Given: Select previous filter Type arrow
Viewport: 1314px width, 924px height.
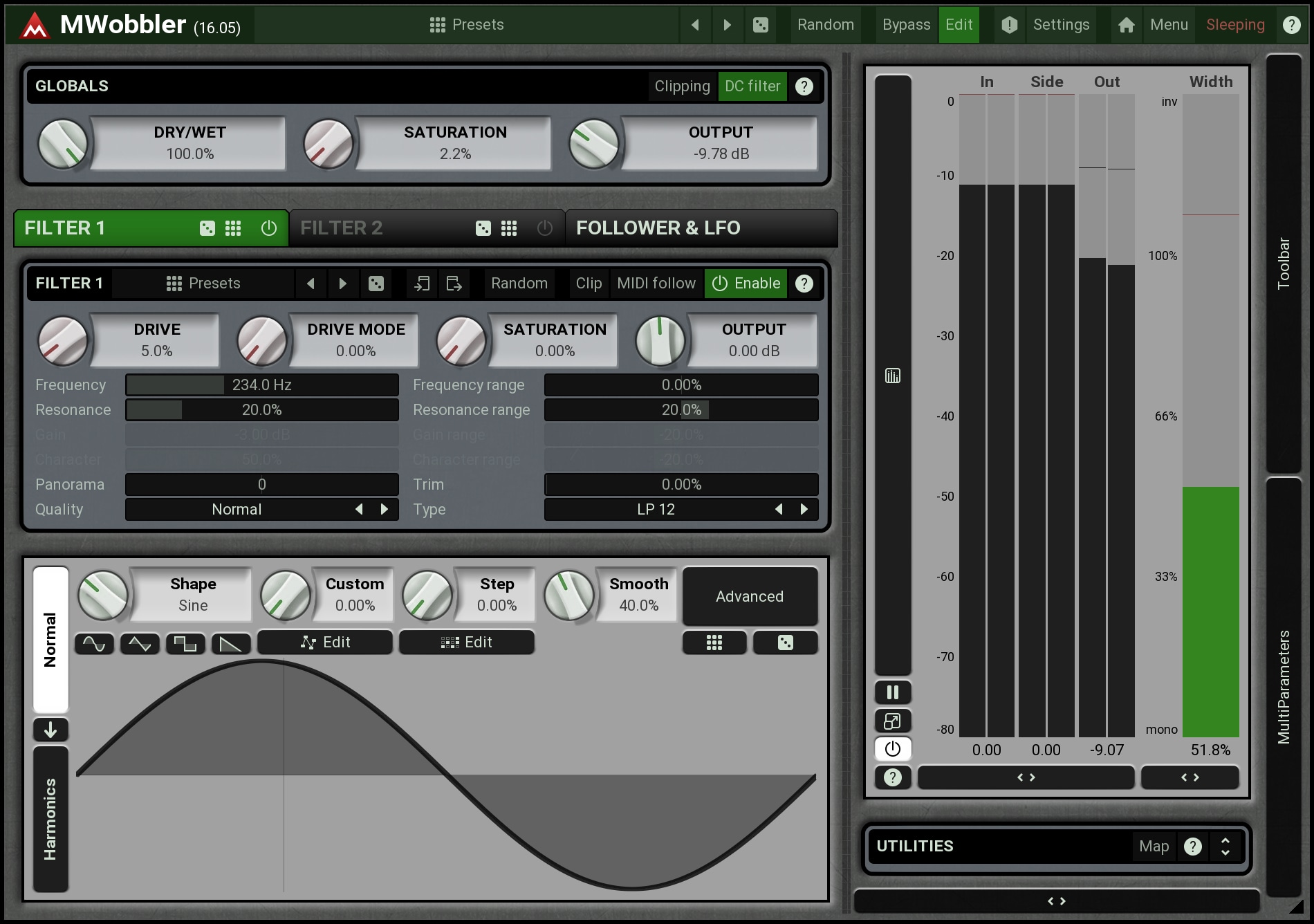Looking at the screenshot, I should pos(779,510).
